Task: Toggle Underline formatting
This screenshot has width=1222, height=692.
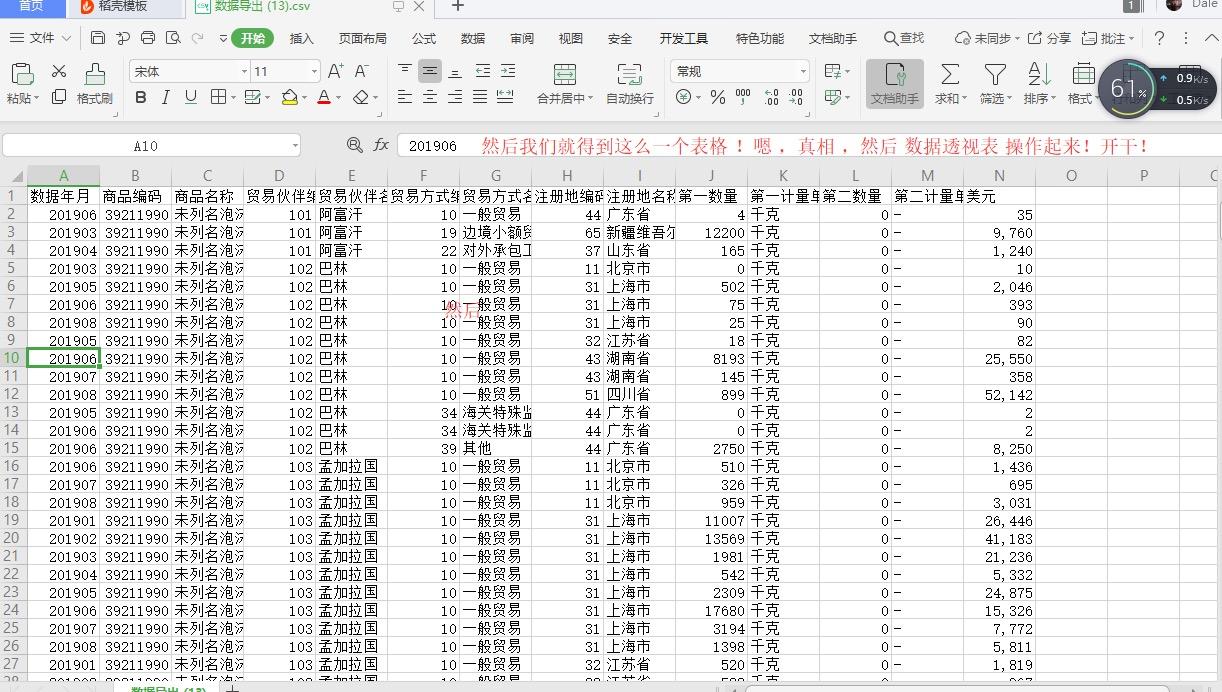Action: pos(190,97)
